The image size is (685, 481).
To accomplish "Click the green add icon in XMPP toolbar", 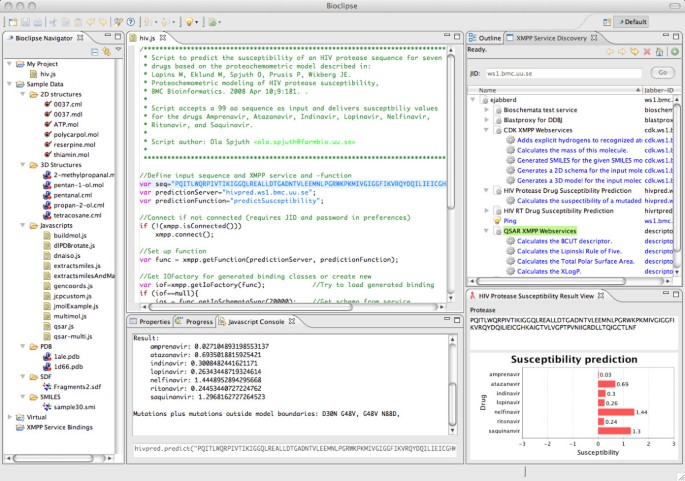I will [x=675, y=52].
